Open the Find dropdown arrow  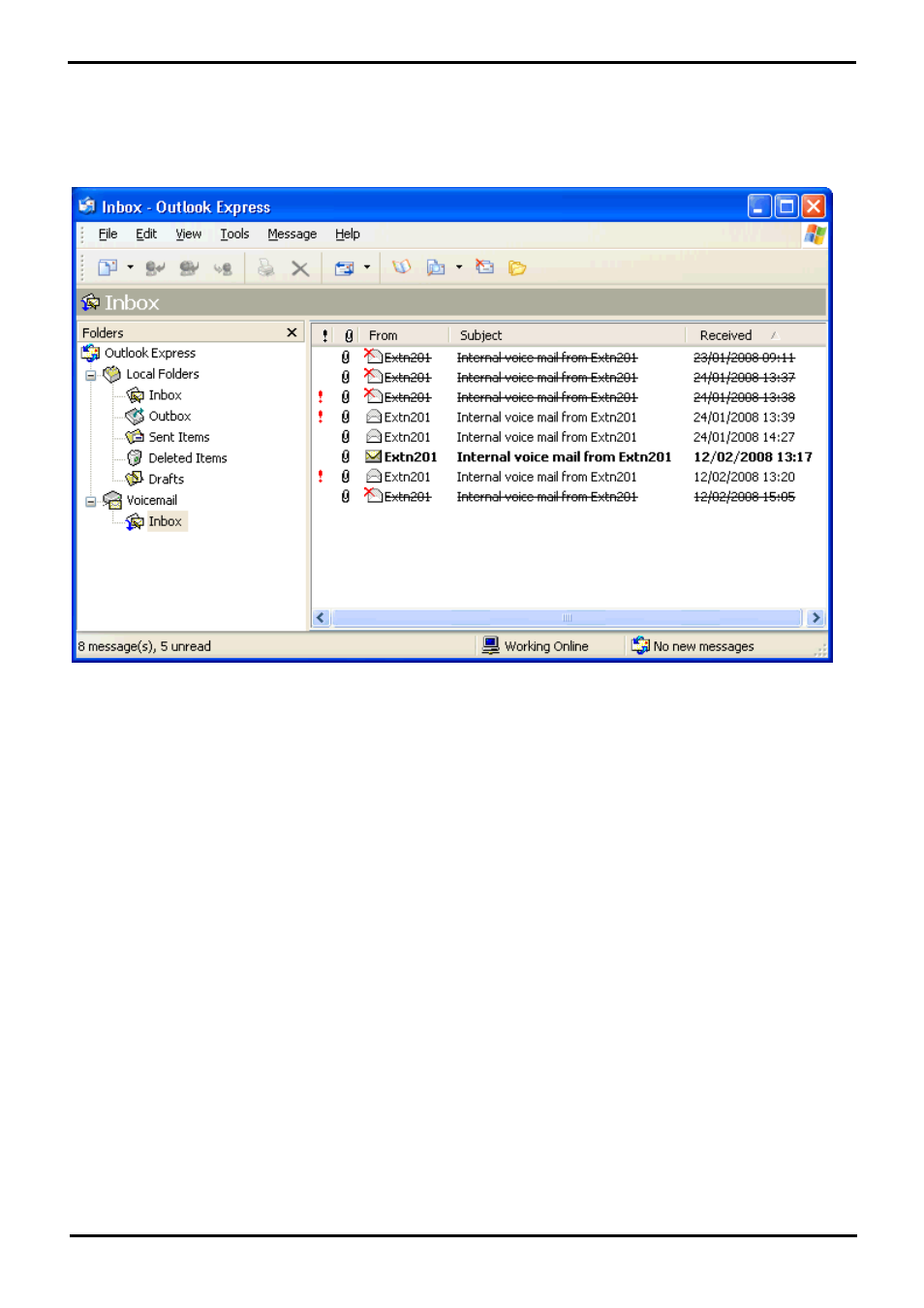(x=459, y=267)
